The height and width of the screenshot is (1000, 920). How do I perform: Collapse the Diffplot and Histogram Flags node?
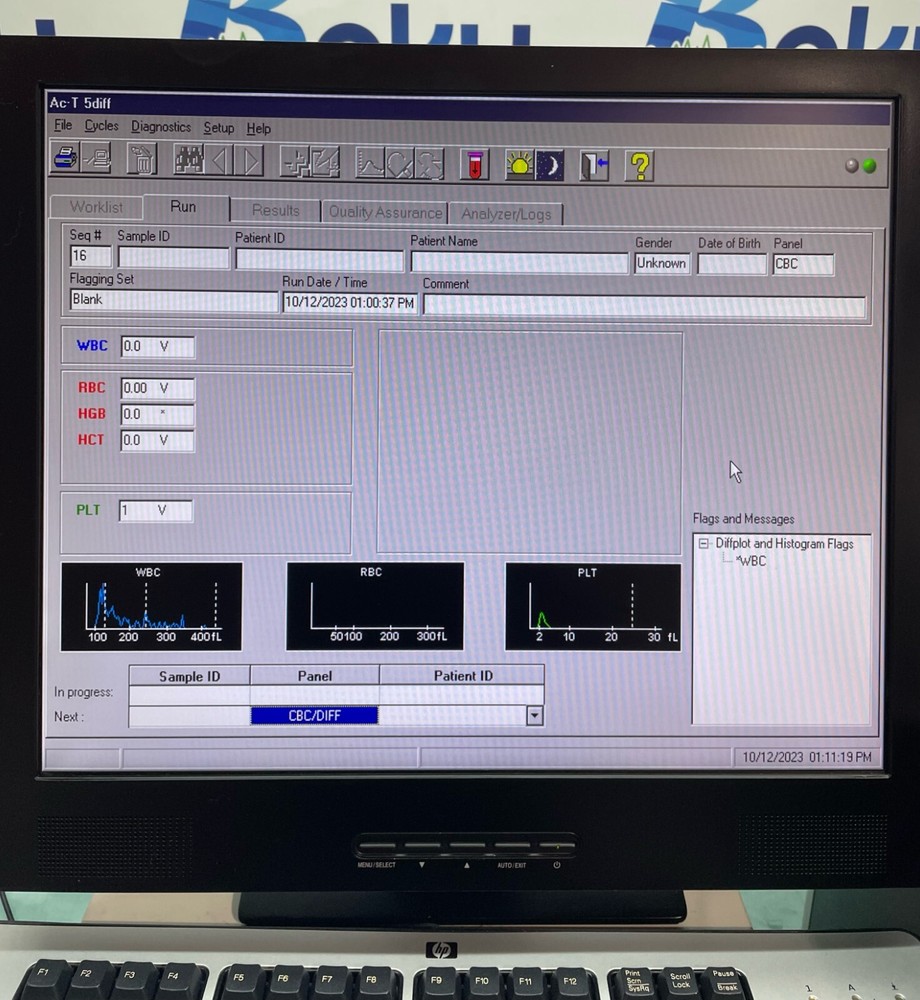(x=706, y=544)
